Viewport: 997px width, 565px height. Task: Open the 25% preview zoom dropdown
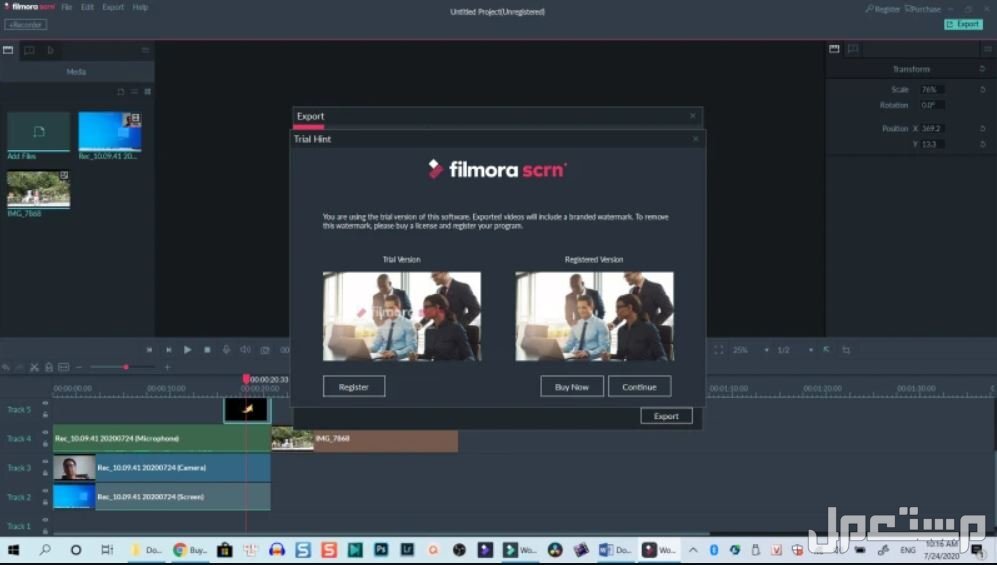[751, 350]
